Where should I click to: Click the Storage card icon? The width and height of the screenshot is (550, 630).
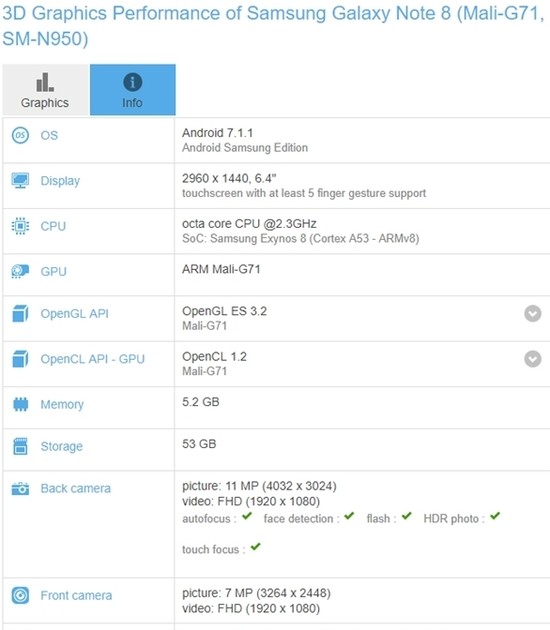point(20,446)
